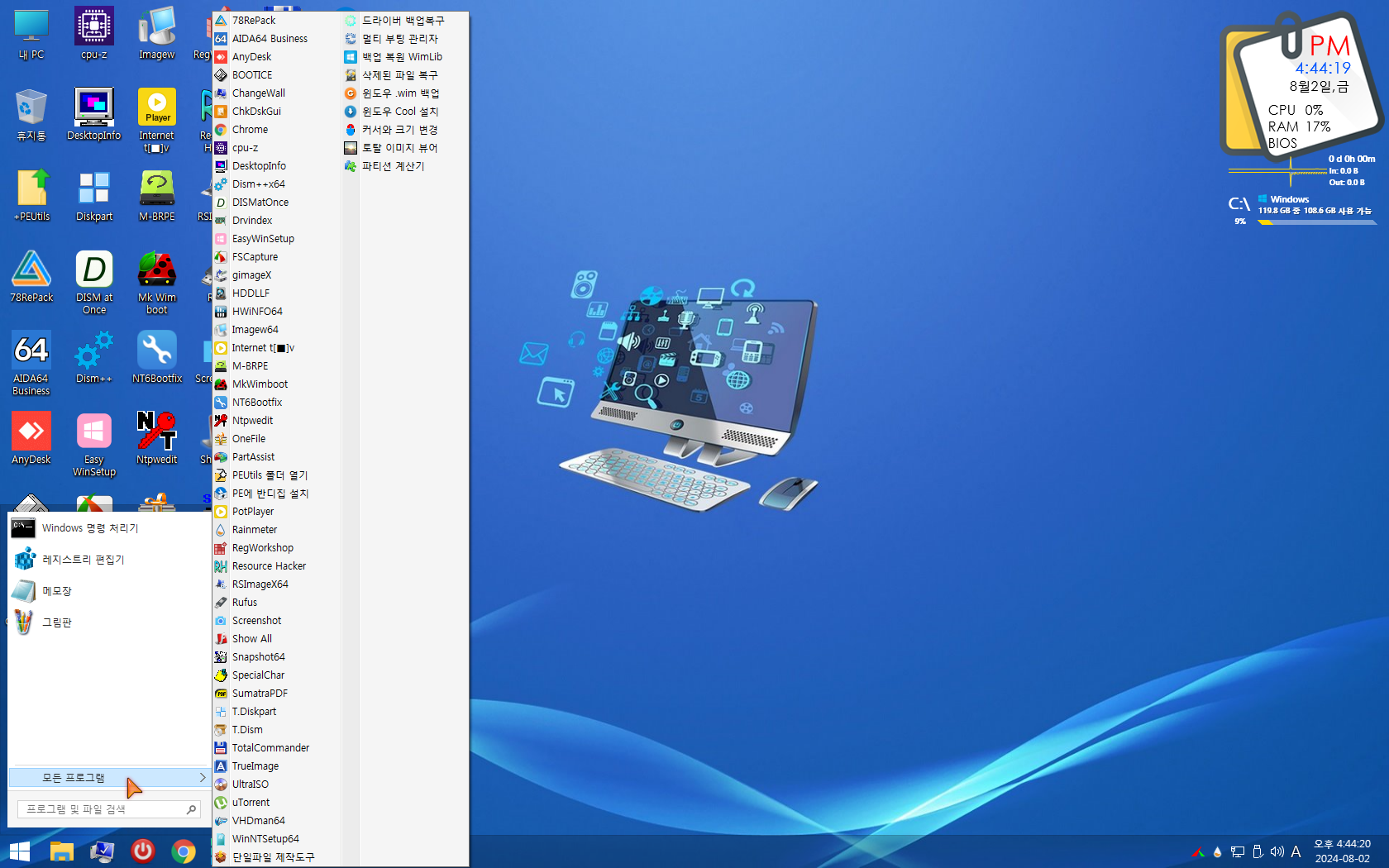Open the Mk Wim boot desktop icon

157,283
